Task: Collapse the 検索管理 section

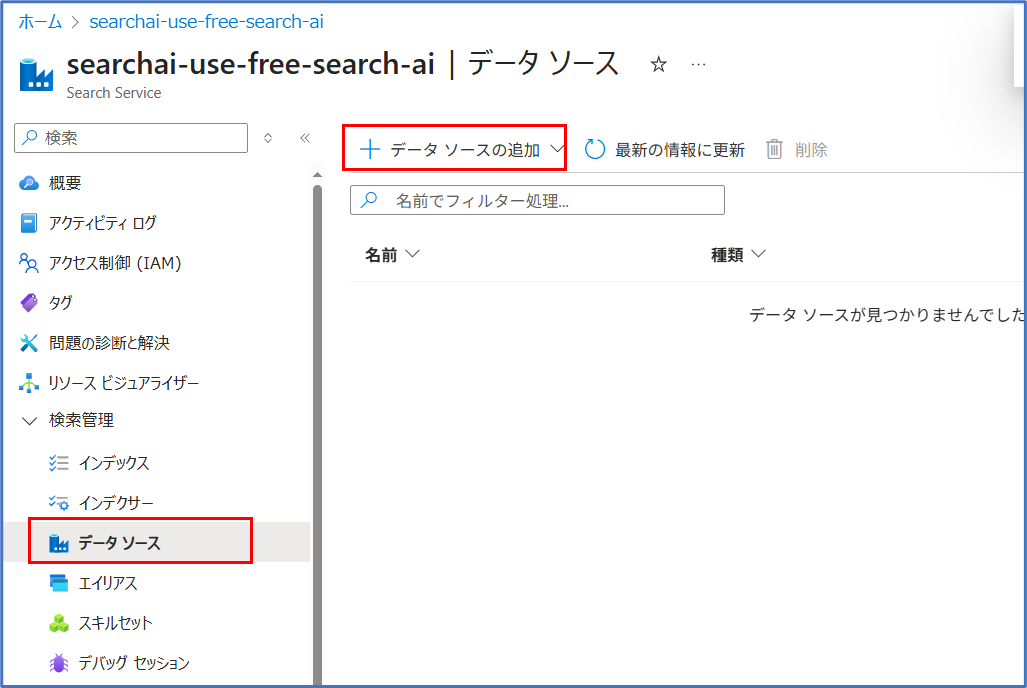Action: point(29,421)
